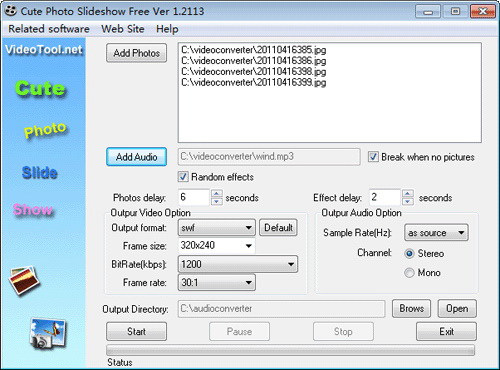500x370 pixels.
Task: Increase Photos delay with up arrow
Action: tap(217, 193)
